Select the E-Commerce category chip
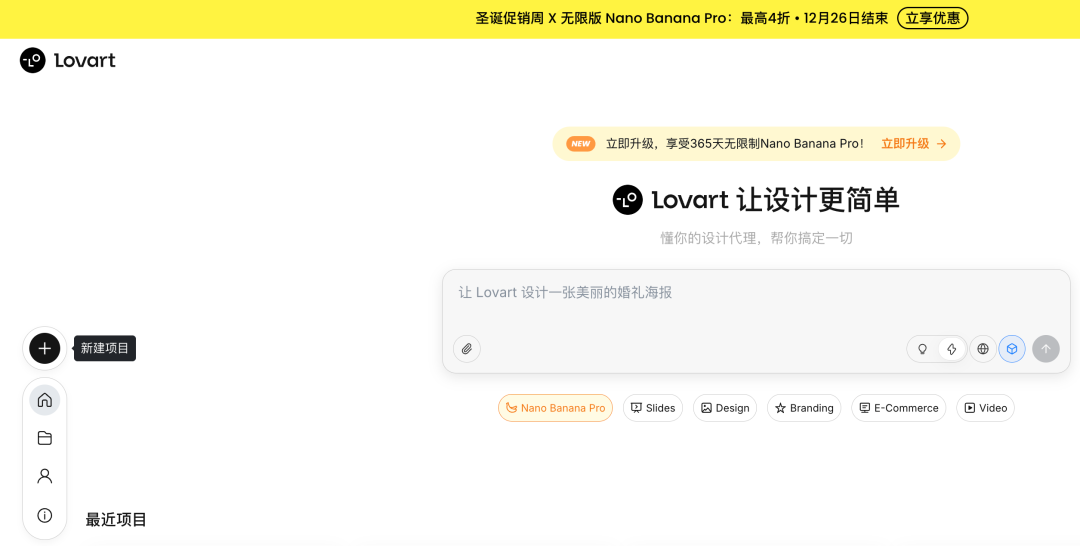This screenshot has height=546, width=1080. 899,408
